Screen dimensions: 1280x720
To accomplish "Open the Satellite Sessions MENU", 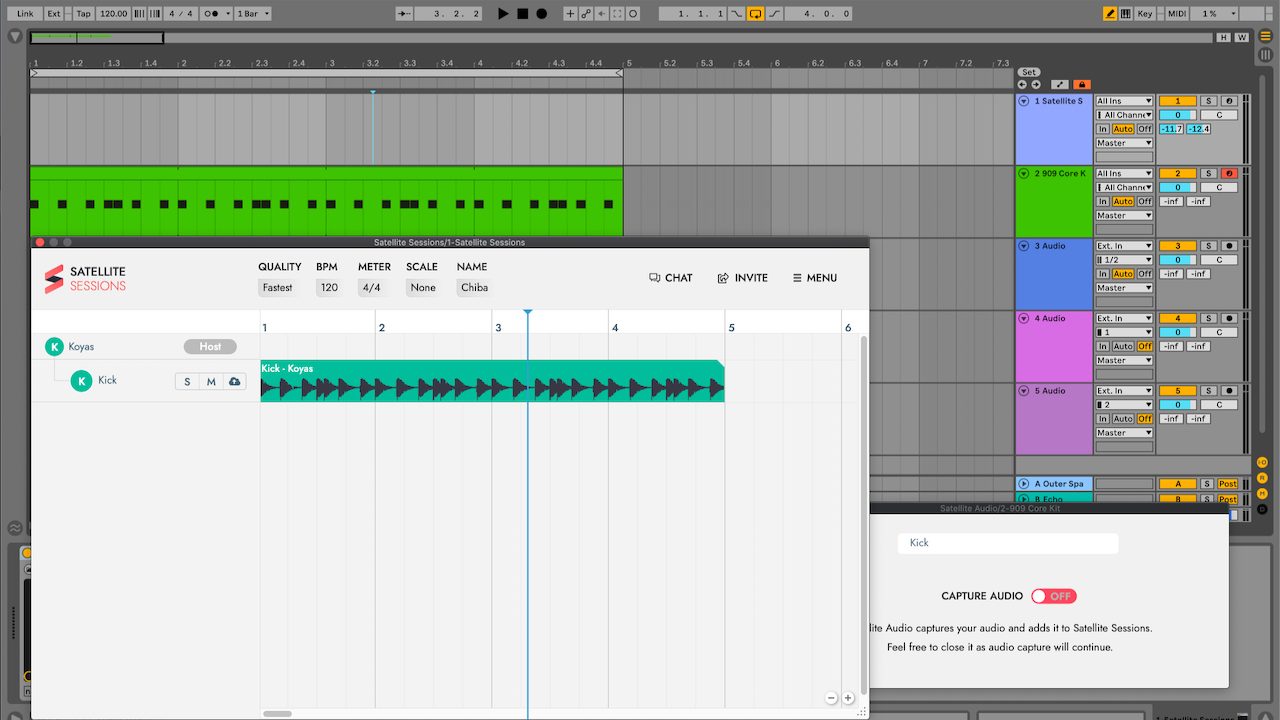I will 815,278.
